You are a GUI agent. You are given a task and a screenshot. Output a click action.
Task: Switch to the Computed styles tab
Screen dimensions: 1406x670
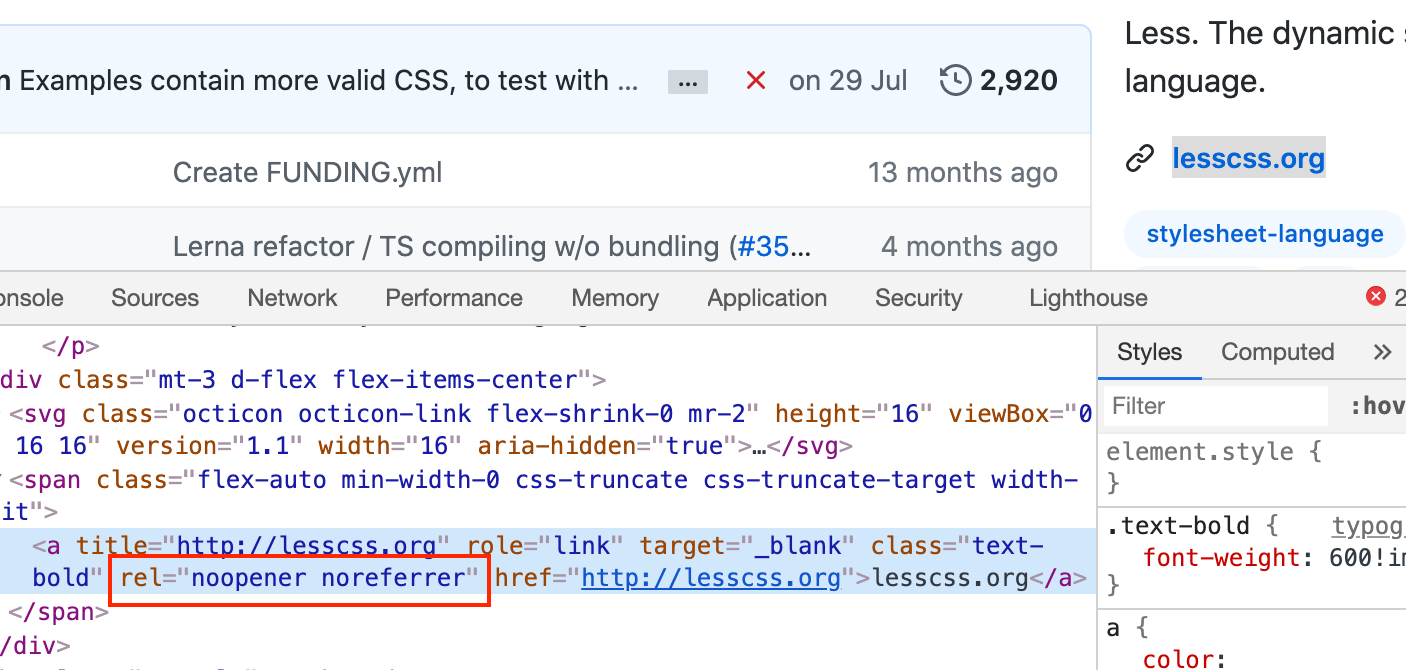click(1277, 352)
